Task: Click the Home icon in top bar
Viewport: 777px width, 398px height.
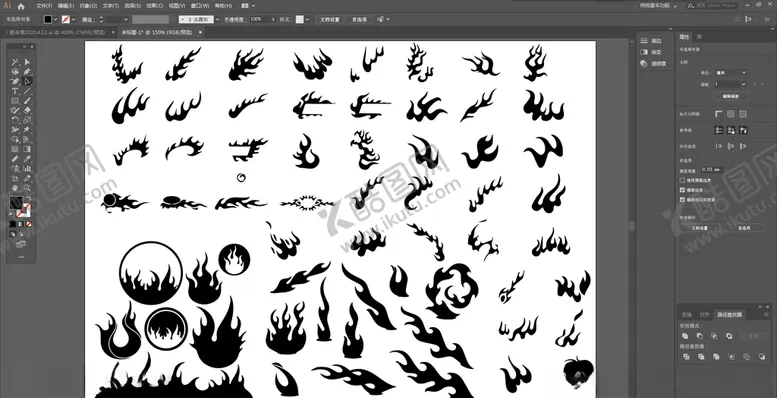Action: [21, 6]
